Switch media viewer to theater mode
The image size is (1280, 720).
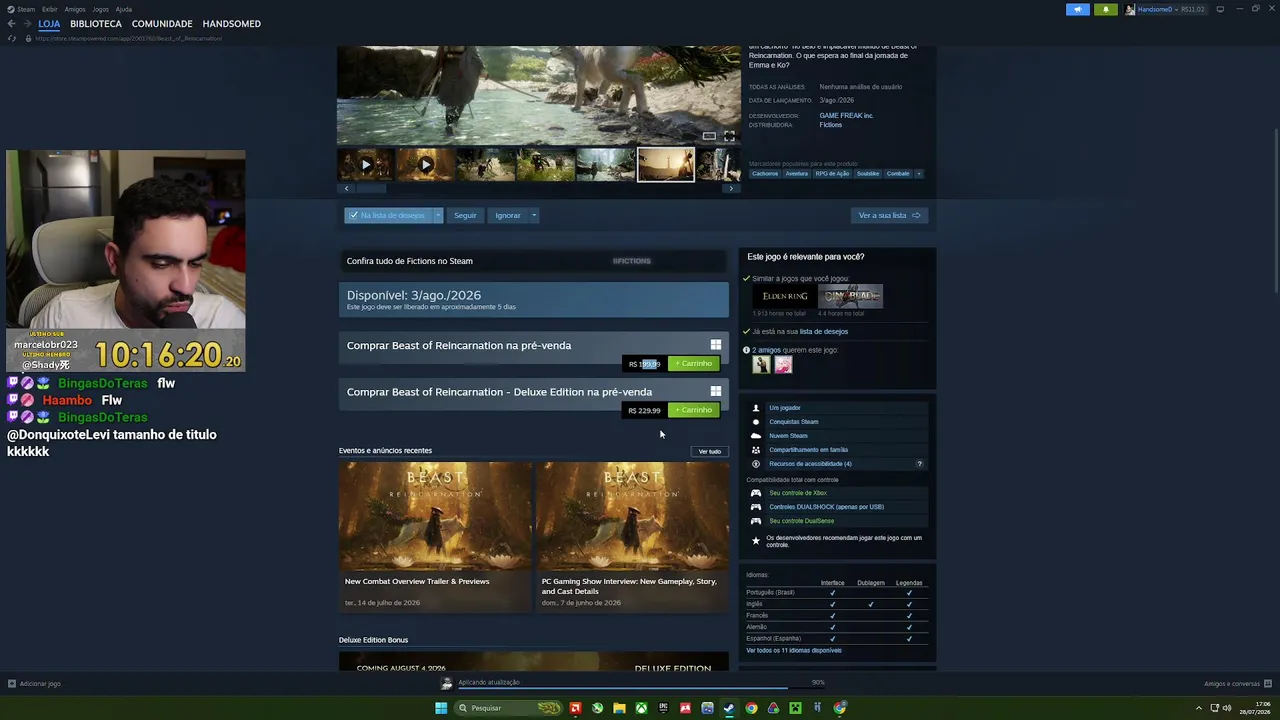pyautogui.click(x=709, y=136)
